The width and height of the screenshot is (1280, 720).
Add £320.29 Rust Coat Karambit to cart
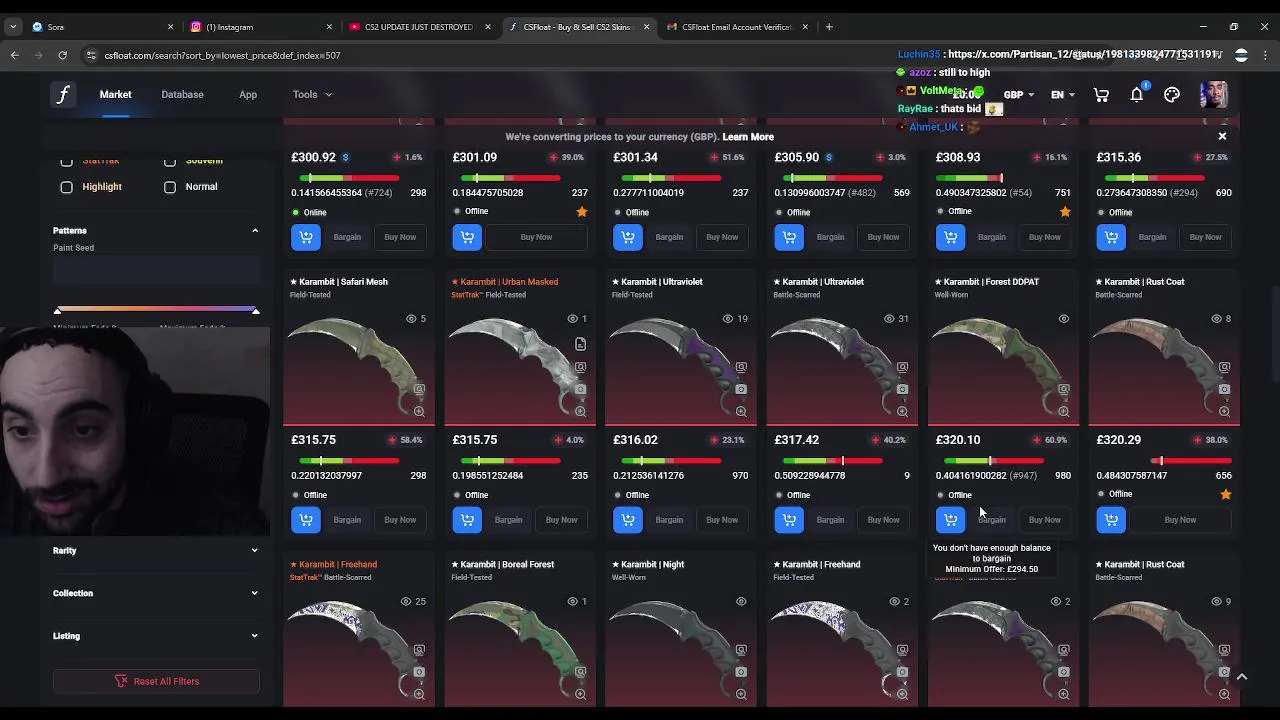pyautogui.click(x=1111, y=519)
